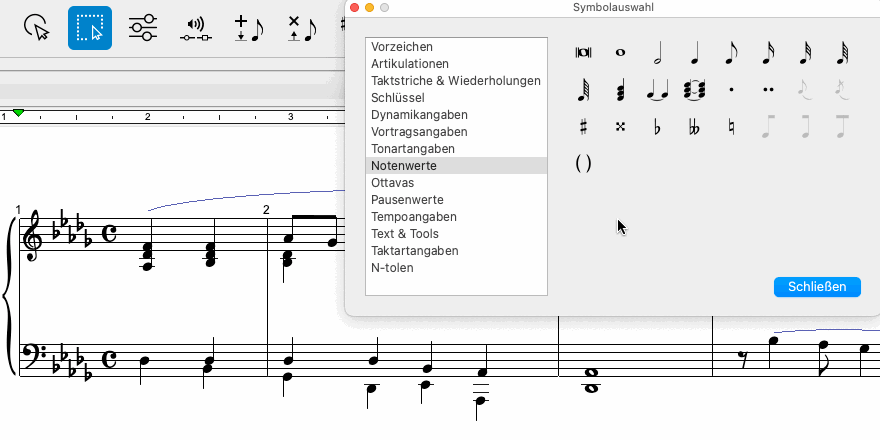Choose the delete note tool
Screen dimensions: 880x440
(301, 28)
